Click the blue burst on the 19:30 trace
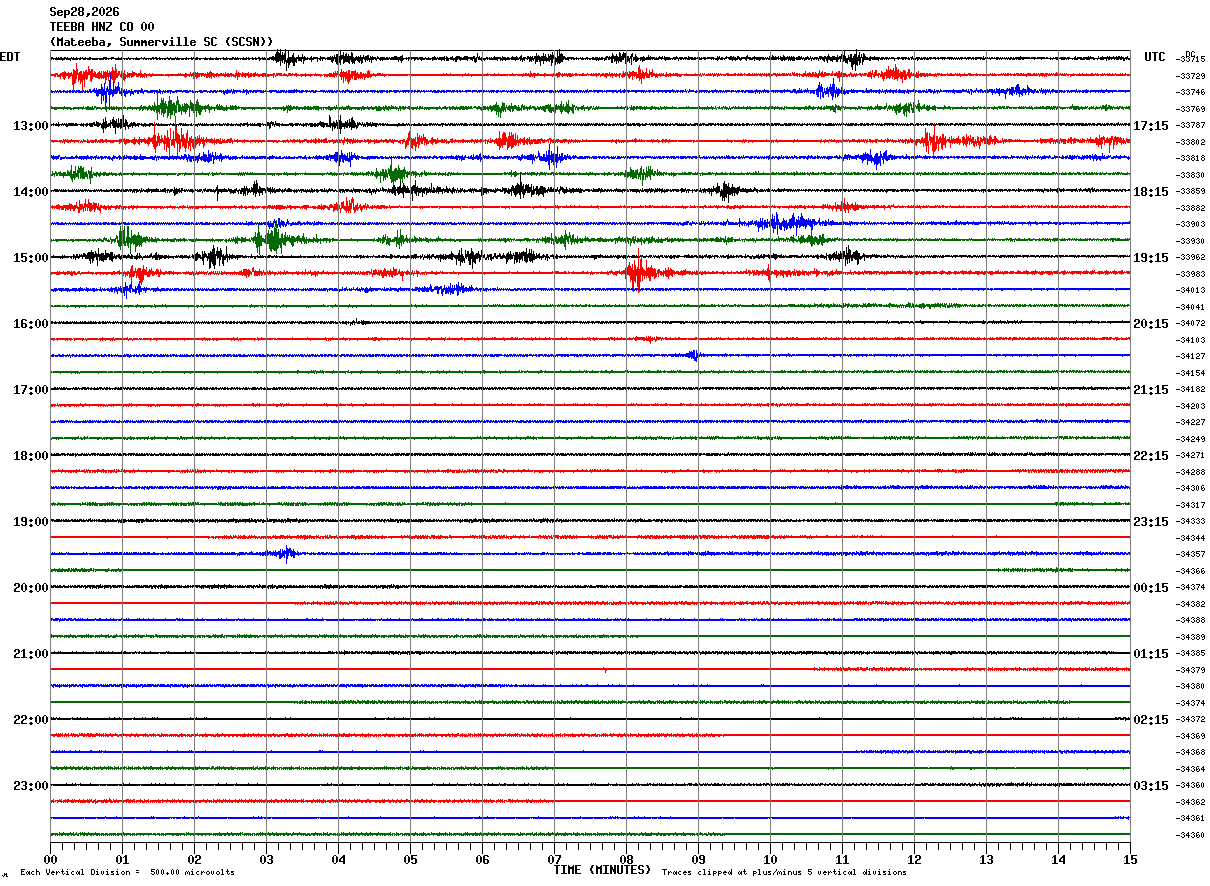 click(x=284, y=553)
